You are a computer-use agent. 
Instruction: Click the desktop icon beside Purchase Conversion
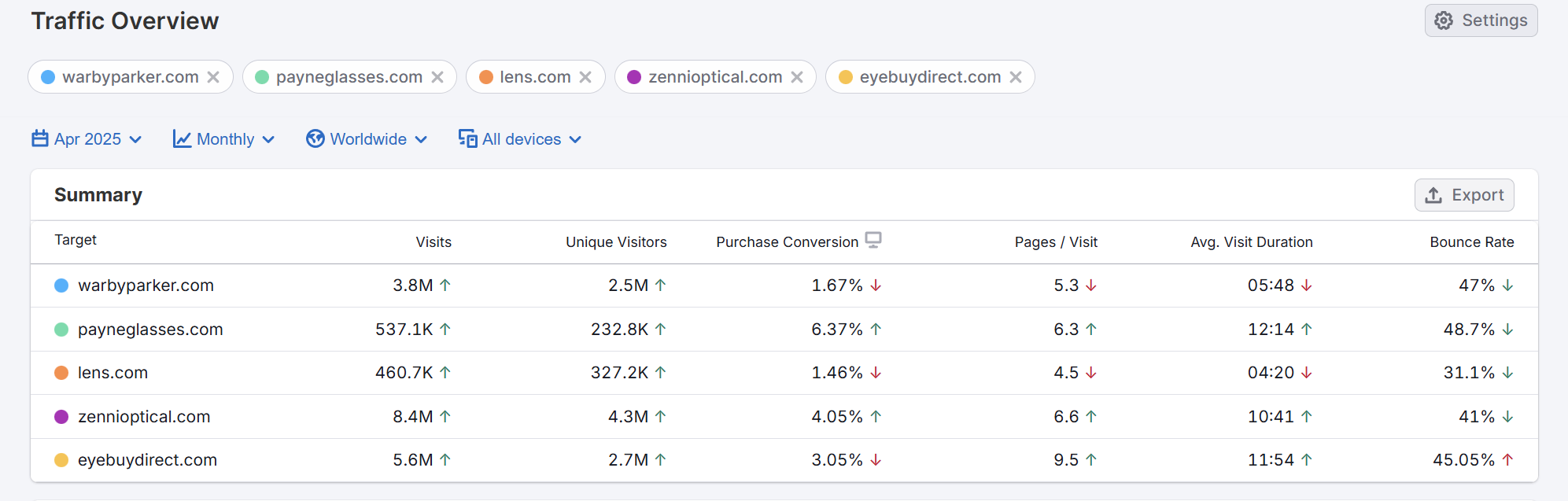point(873,240)
